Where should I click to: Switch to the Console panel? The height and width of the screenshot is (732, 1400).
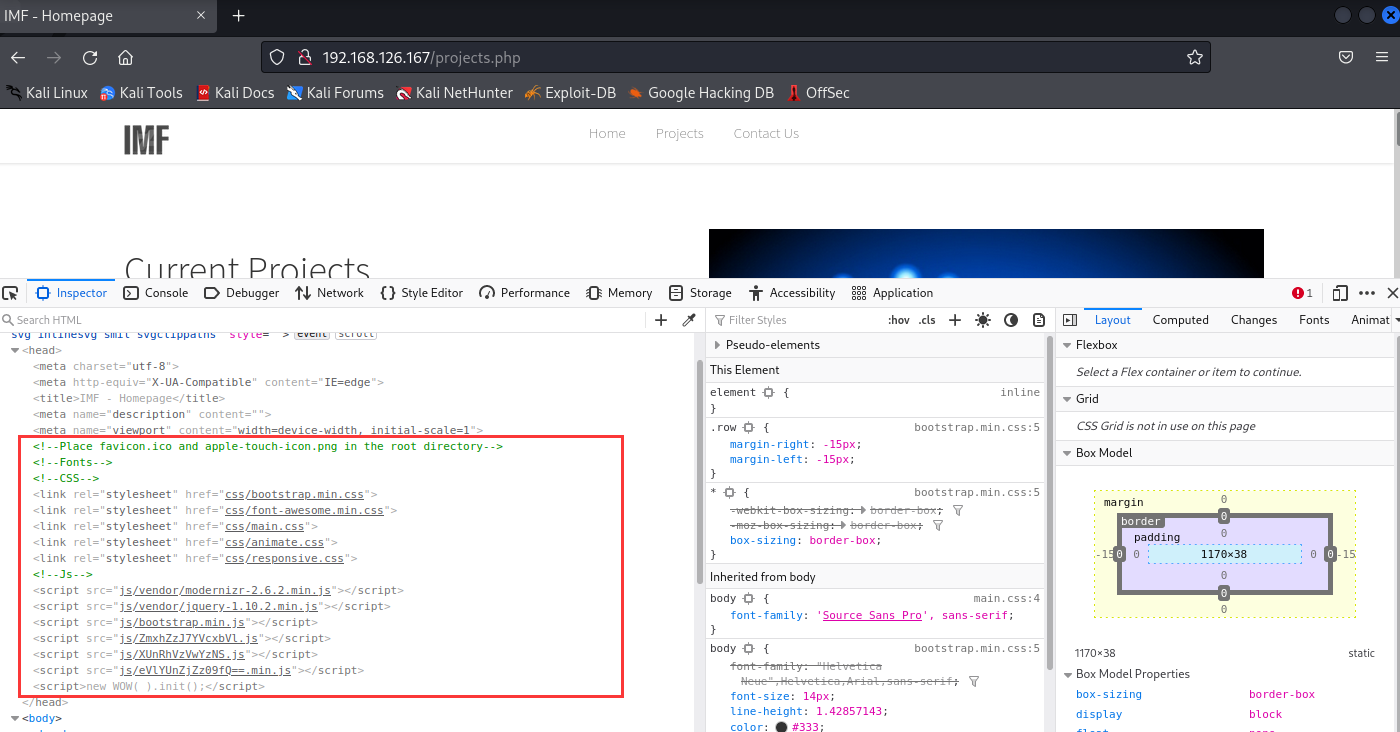155,293
